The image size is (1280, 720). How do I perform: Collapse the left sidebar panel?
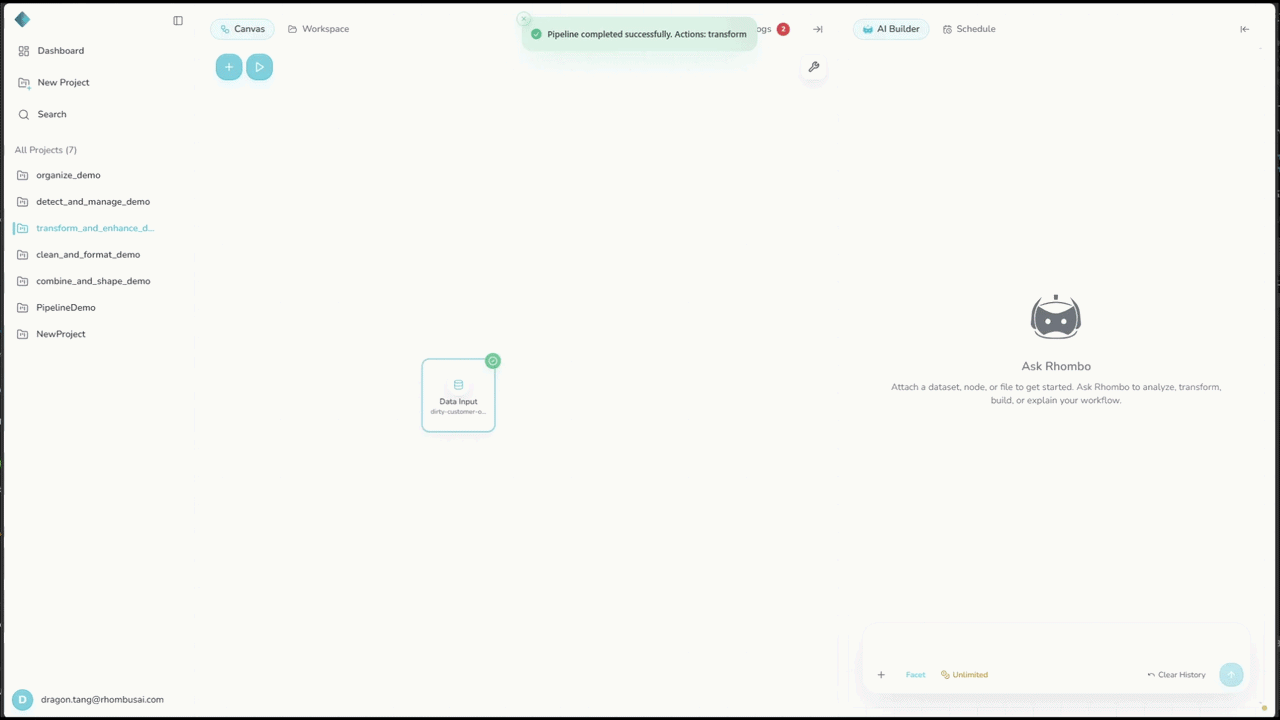(x=178, y=20)
